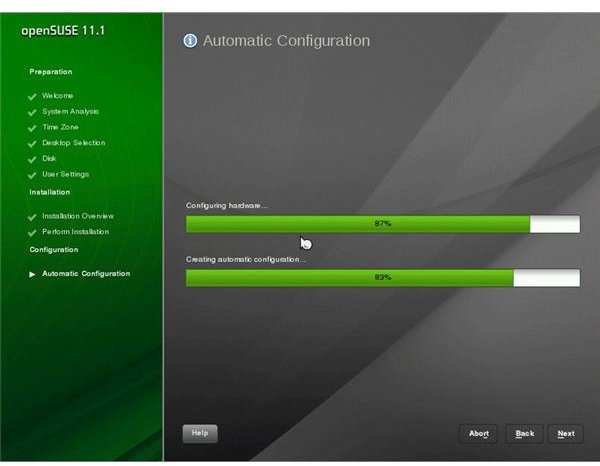Click the Creating automatic configuration... label

coord(246,259)
